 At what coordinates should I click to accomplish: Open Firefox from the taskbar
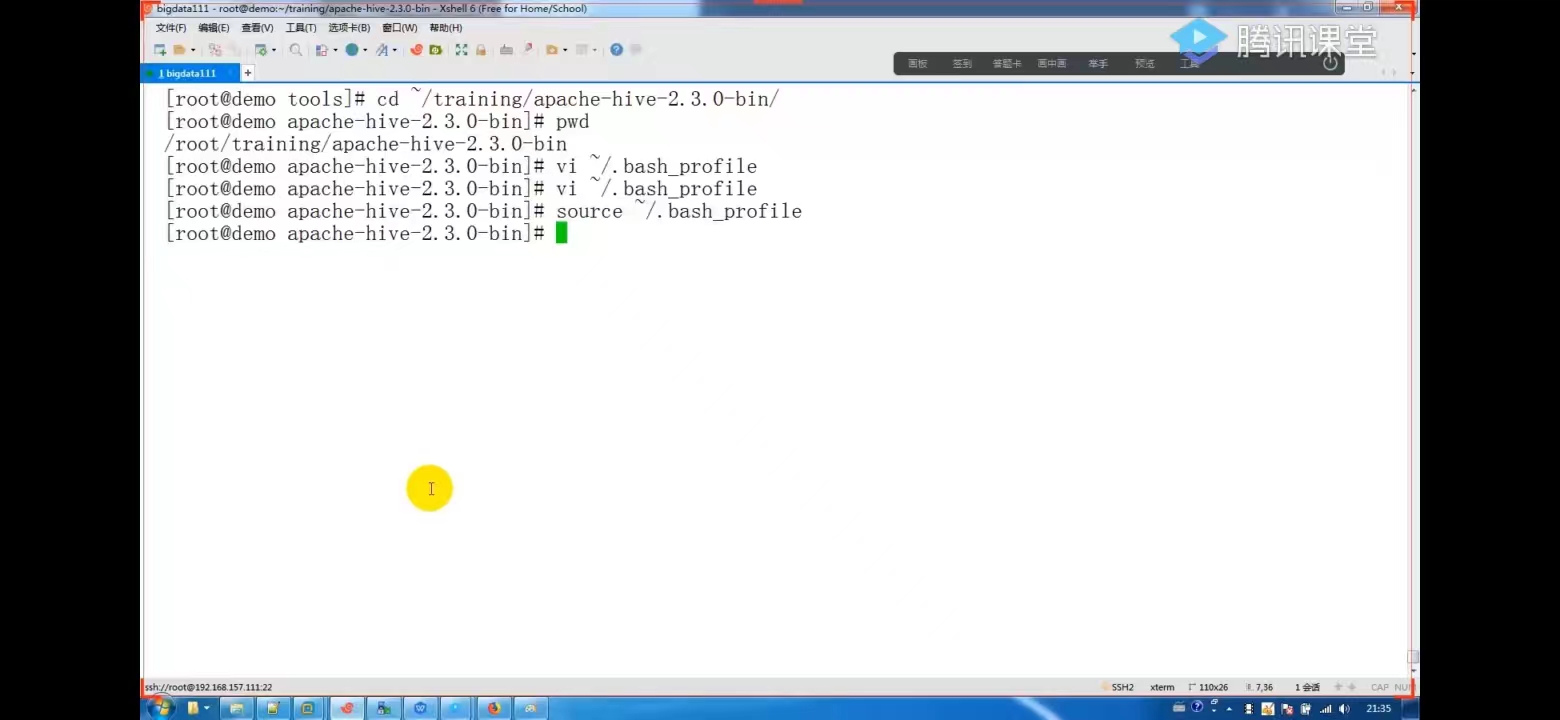pos(494,708)
